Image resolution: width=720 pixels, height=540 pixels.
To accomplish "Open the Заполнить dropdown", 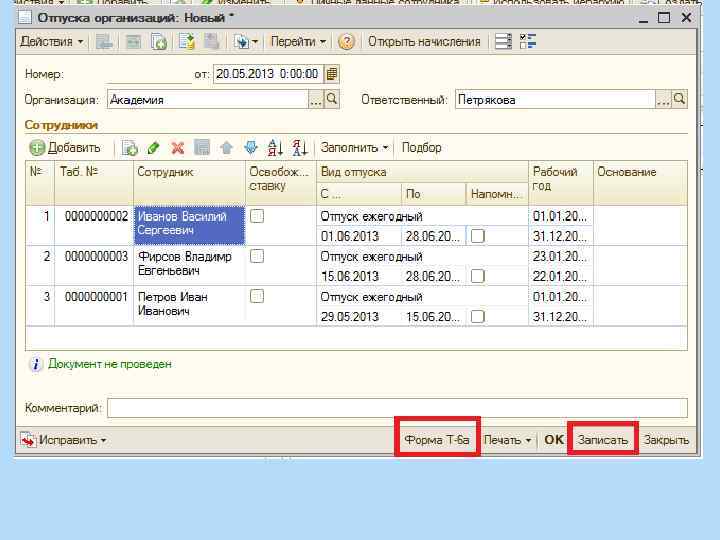I will tap(354, 148).
